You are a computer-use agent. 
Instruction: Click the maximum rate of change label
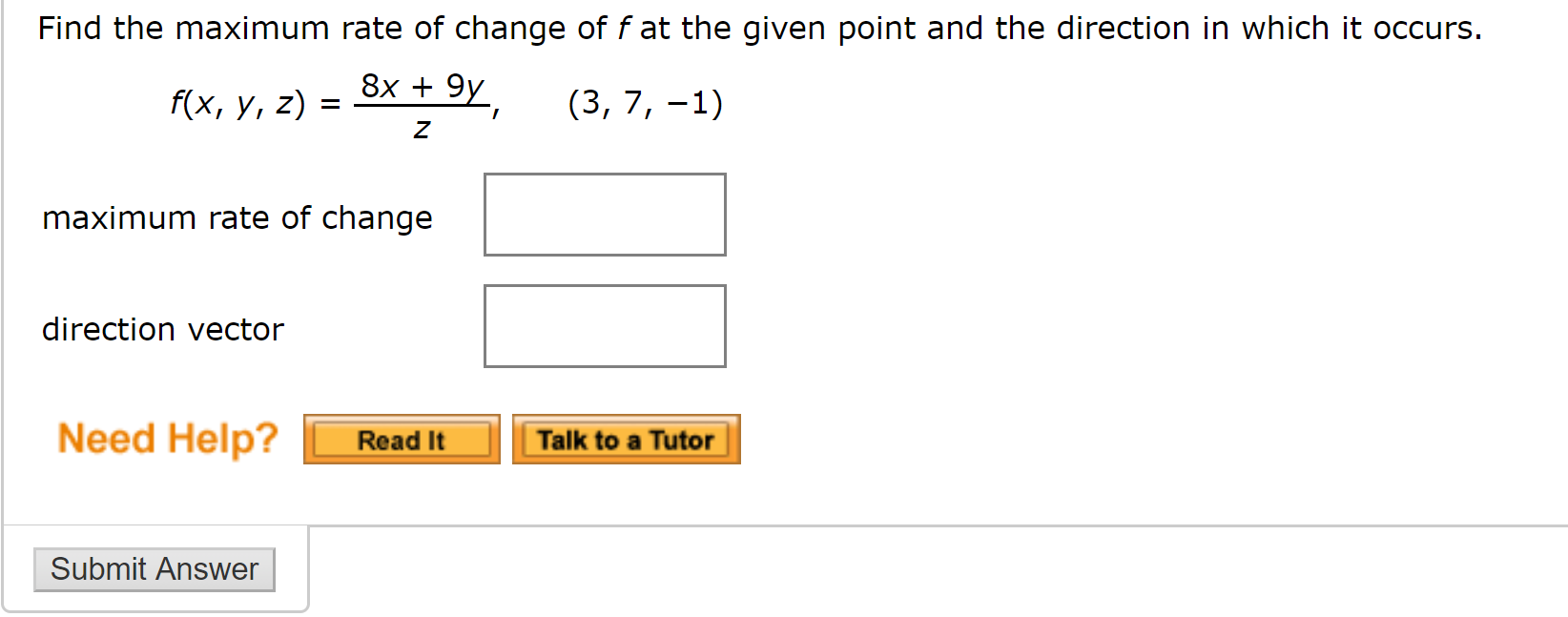pyautogui.click(x=237, y=217)
